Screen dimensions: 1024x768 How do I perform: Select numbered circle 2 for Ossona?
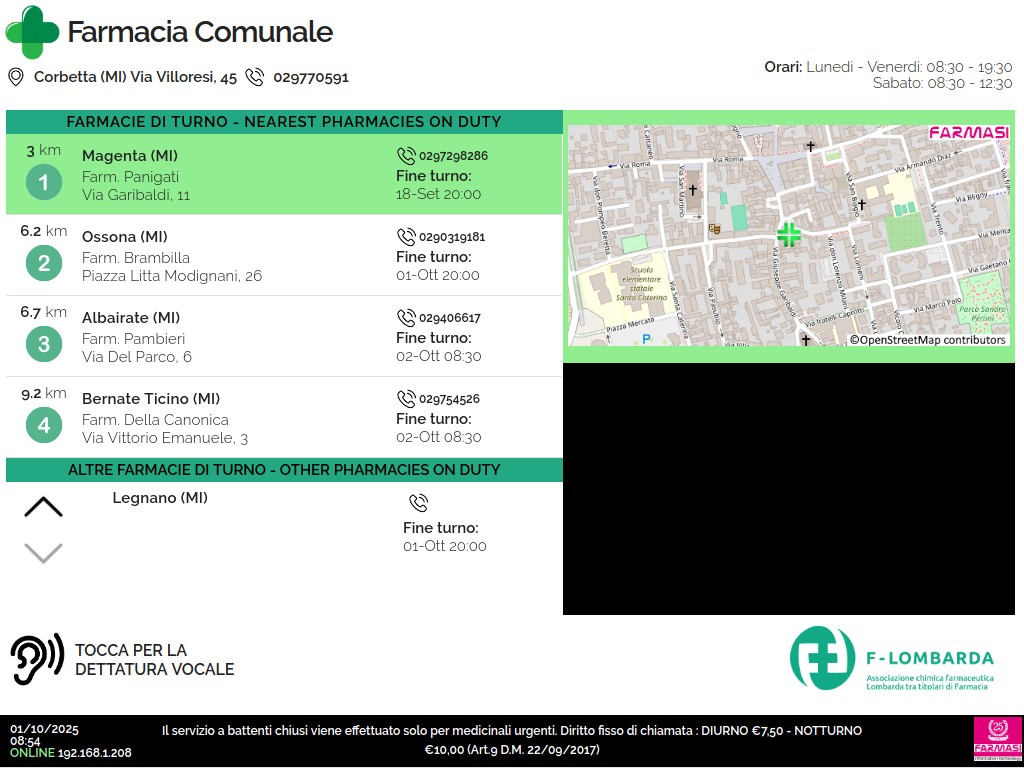pyautogui.click(x=43, y=264)
